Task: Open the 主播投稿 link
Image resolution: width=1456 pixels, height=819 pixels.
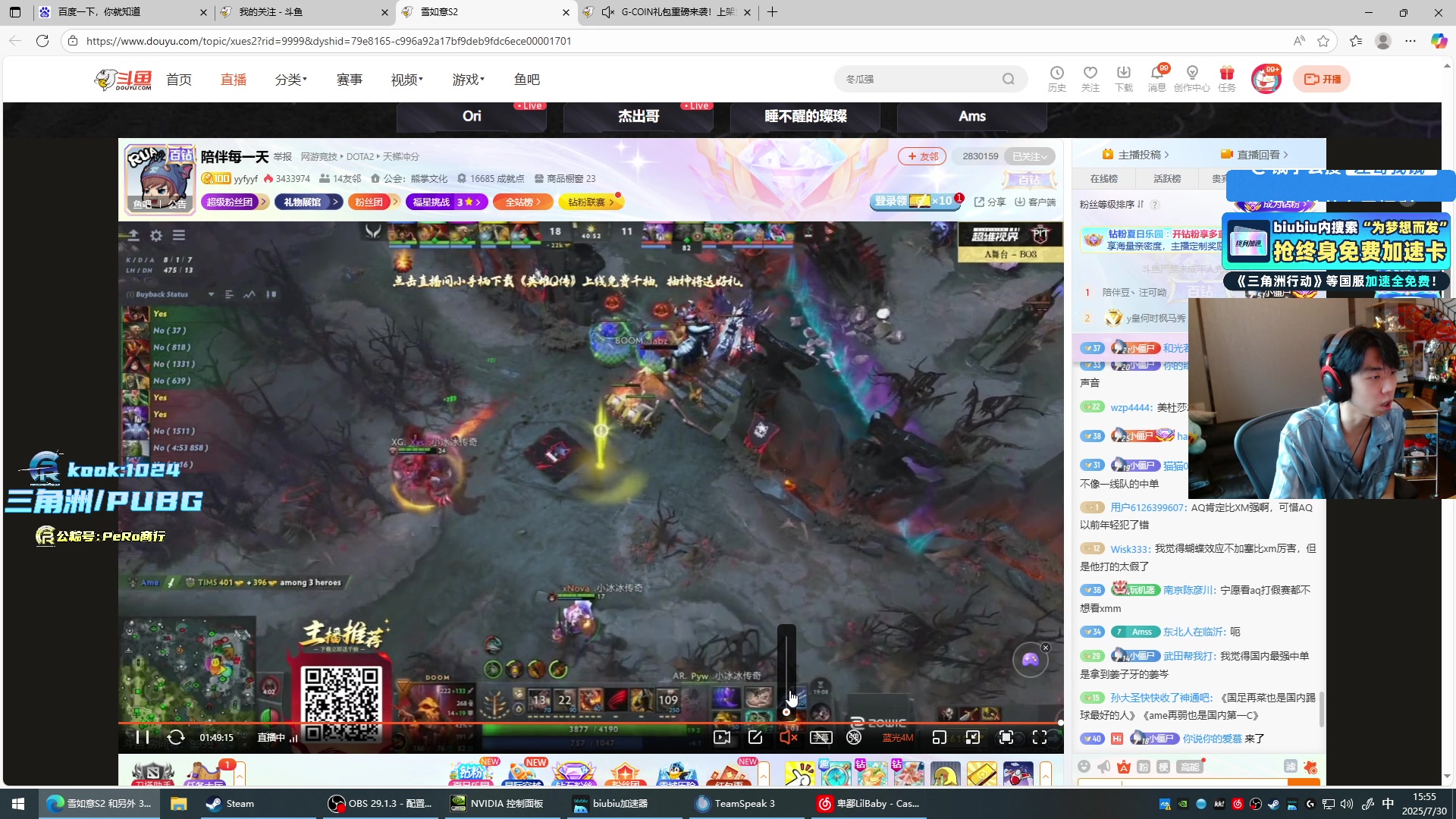Action: point(1135,155)
